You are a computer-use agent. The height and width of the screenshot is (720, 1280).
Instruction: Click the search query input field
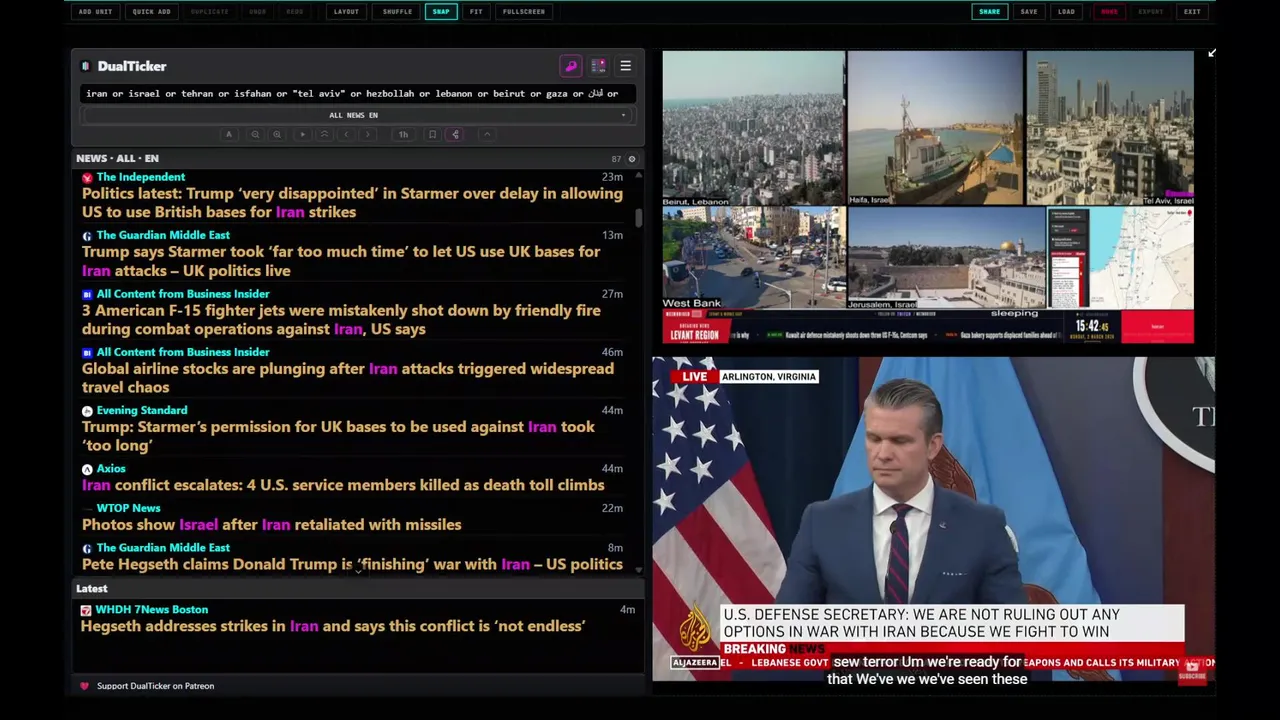358,94
